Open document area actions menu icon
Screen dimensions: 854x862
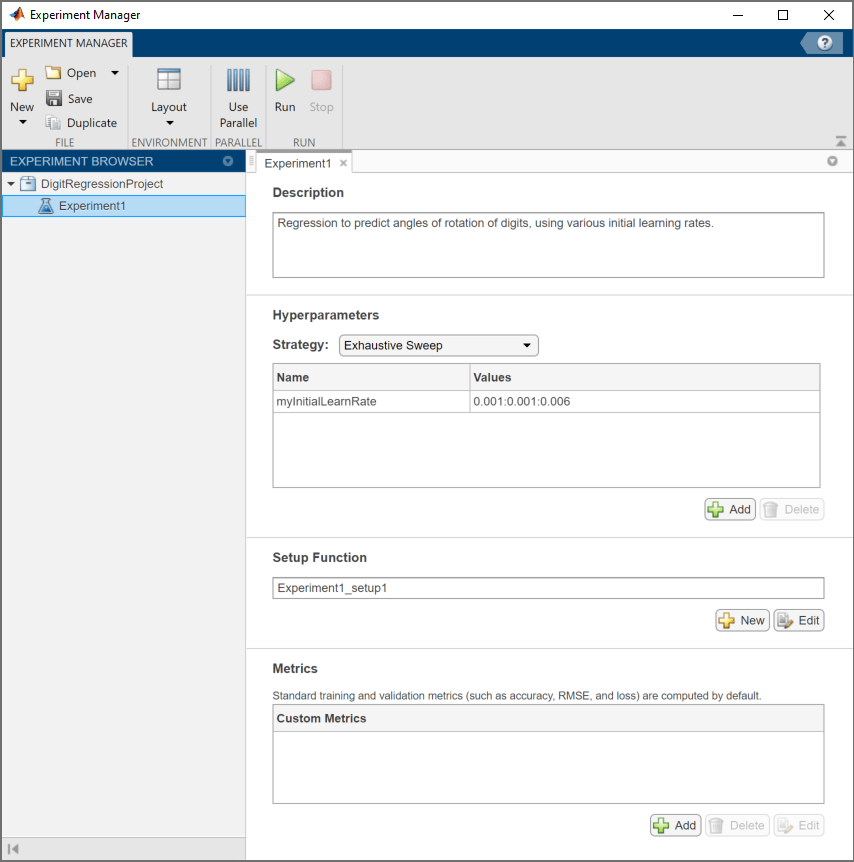832,161
